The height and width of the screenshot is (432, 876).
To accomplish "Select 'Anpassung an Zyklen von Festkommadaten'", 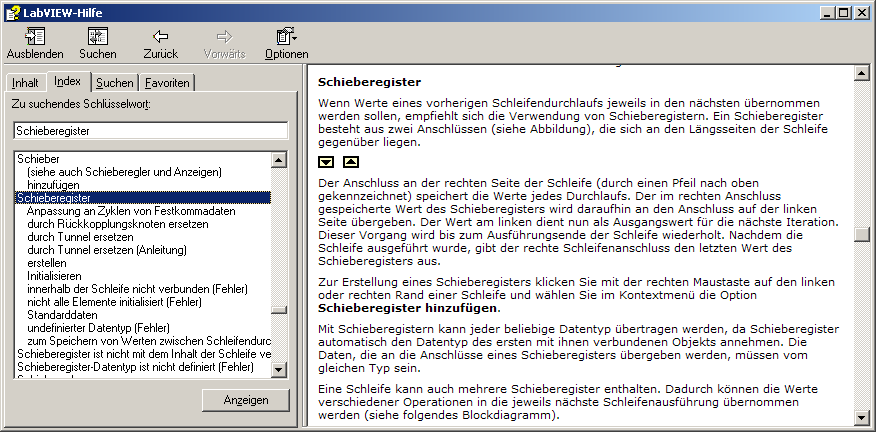I will (x=131, y=211).
